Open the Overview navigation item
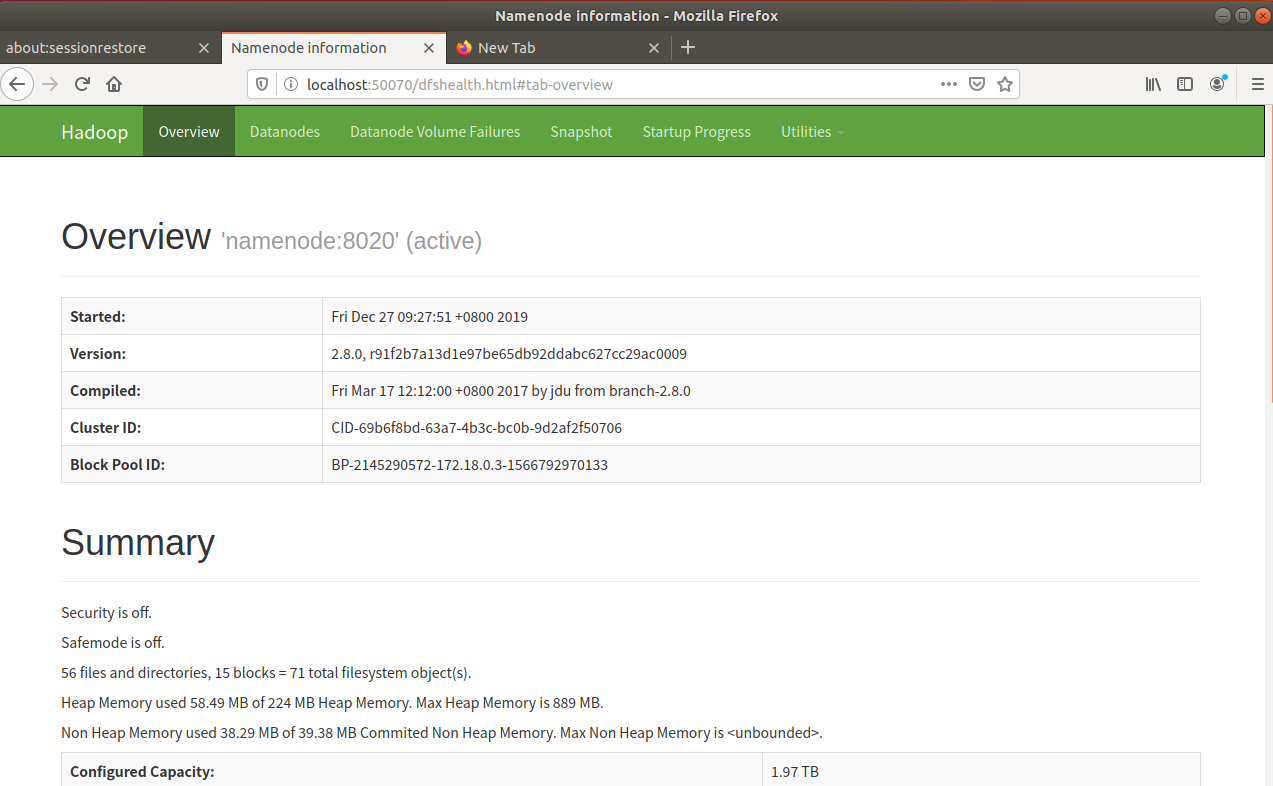Screen dimensions: 1273x786 pyautogui.click(x=189, y=132)
